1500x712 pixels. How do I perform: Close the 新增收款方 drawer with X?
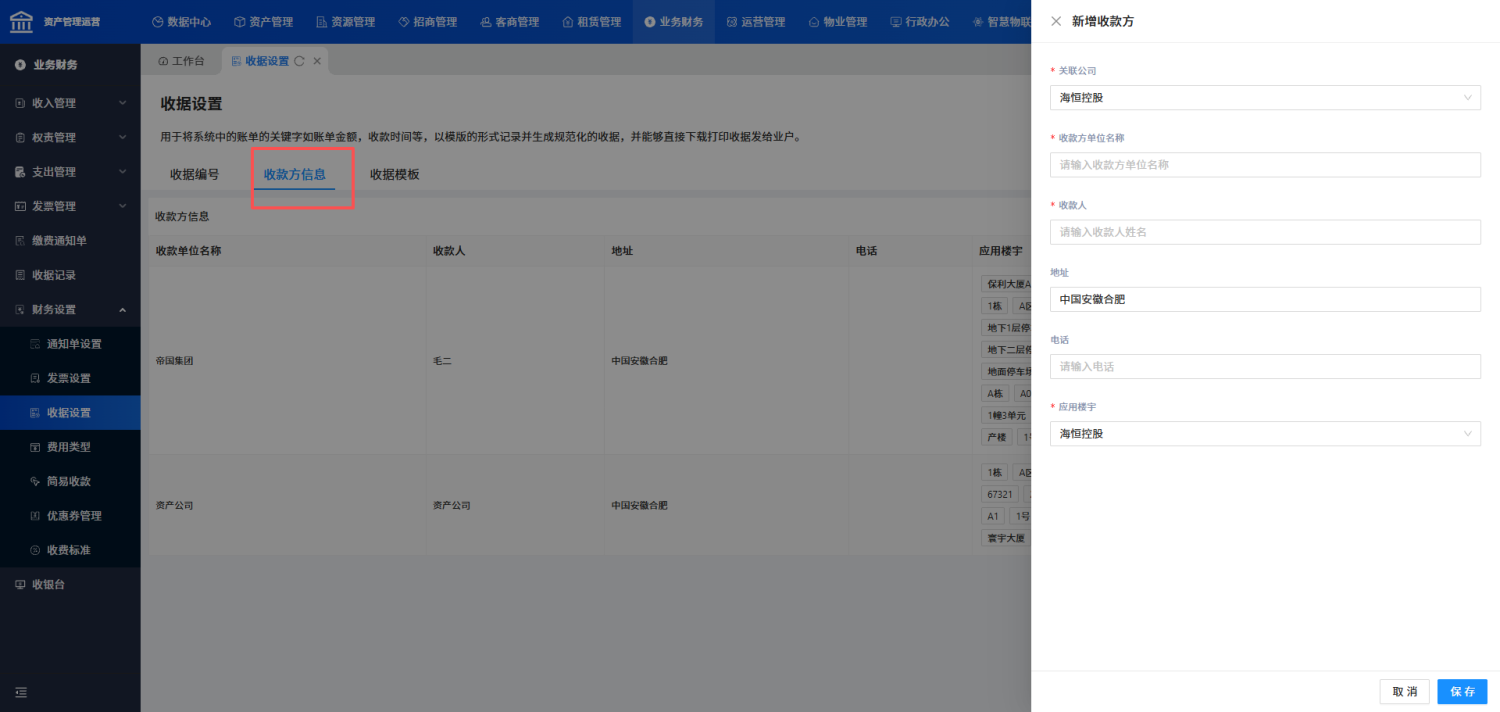click(x=1056, y=21)
